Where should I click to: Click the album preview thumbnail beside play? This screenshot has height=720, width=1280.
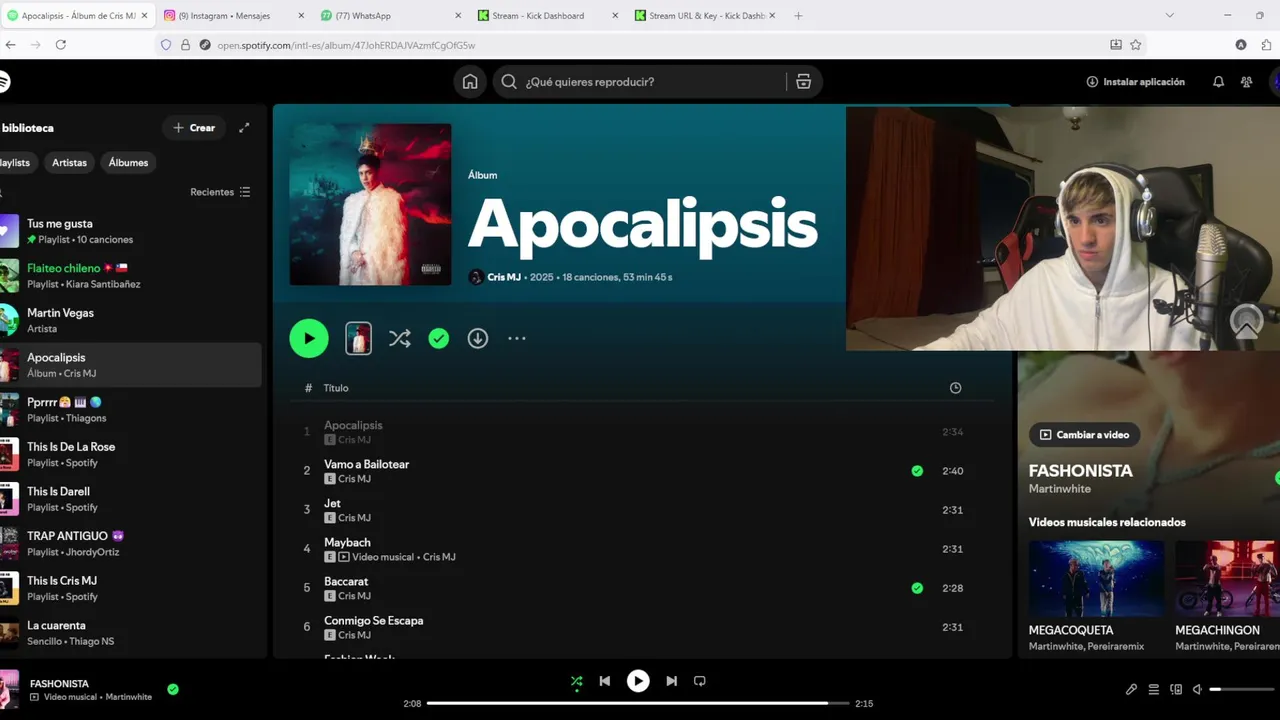pyautogui.click(x=358, y=338)
